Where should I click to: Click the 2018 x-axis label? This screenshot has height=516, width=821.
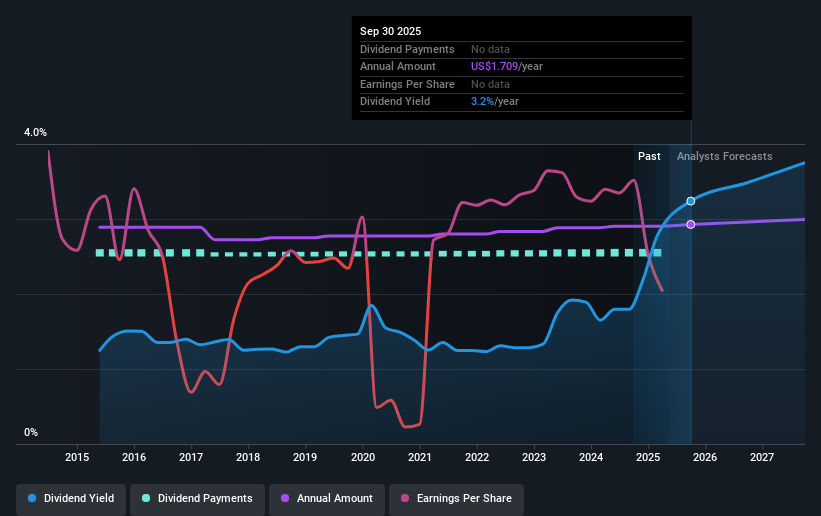[x=248, y=457]
